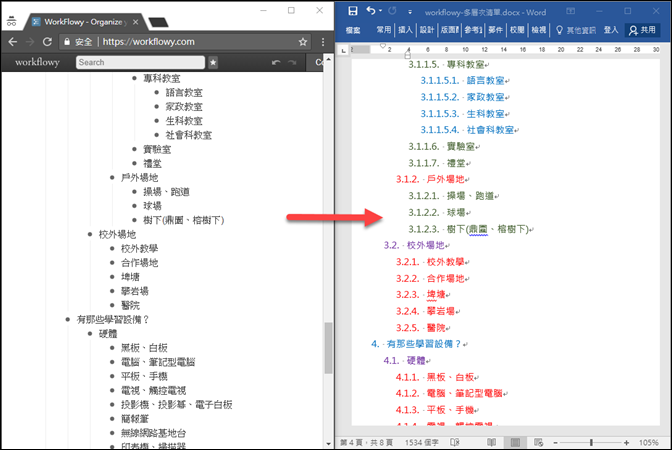Click the browser reload icon

point(47,42)
